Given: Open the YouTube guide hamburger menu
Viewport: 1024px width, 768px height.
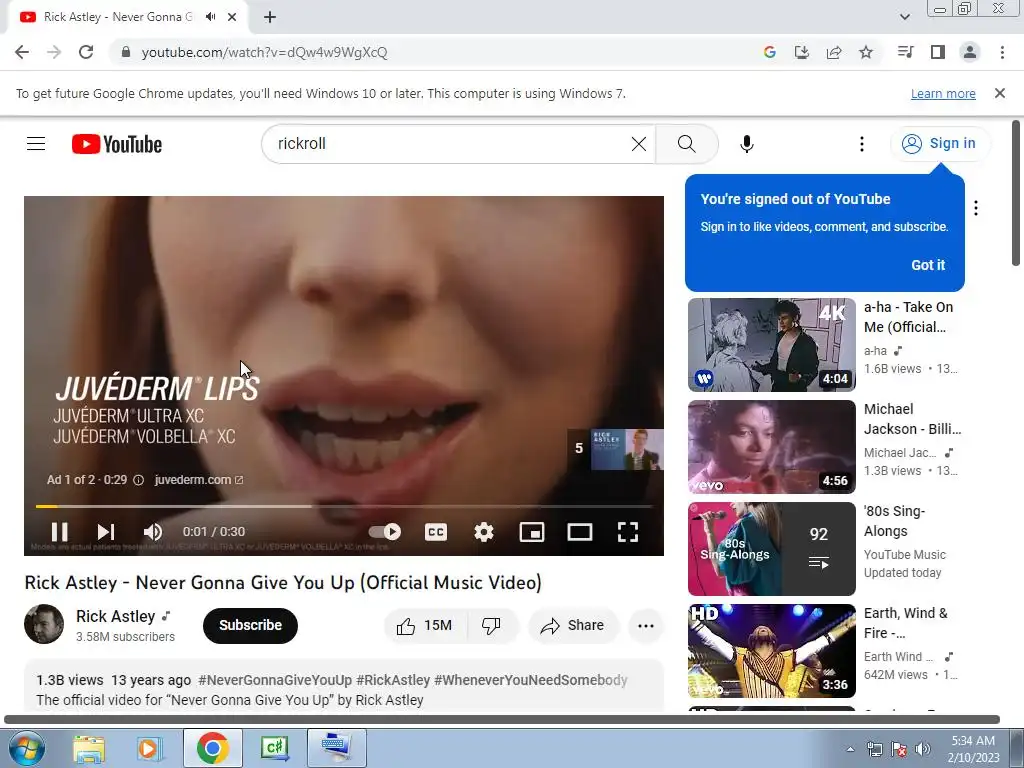Looking at the screenshot, I should click(36, 144).
